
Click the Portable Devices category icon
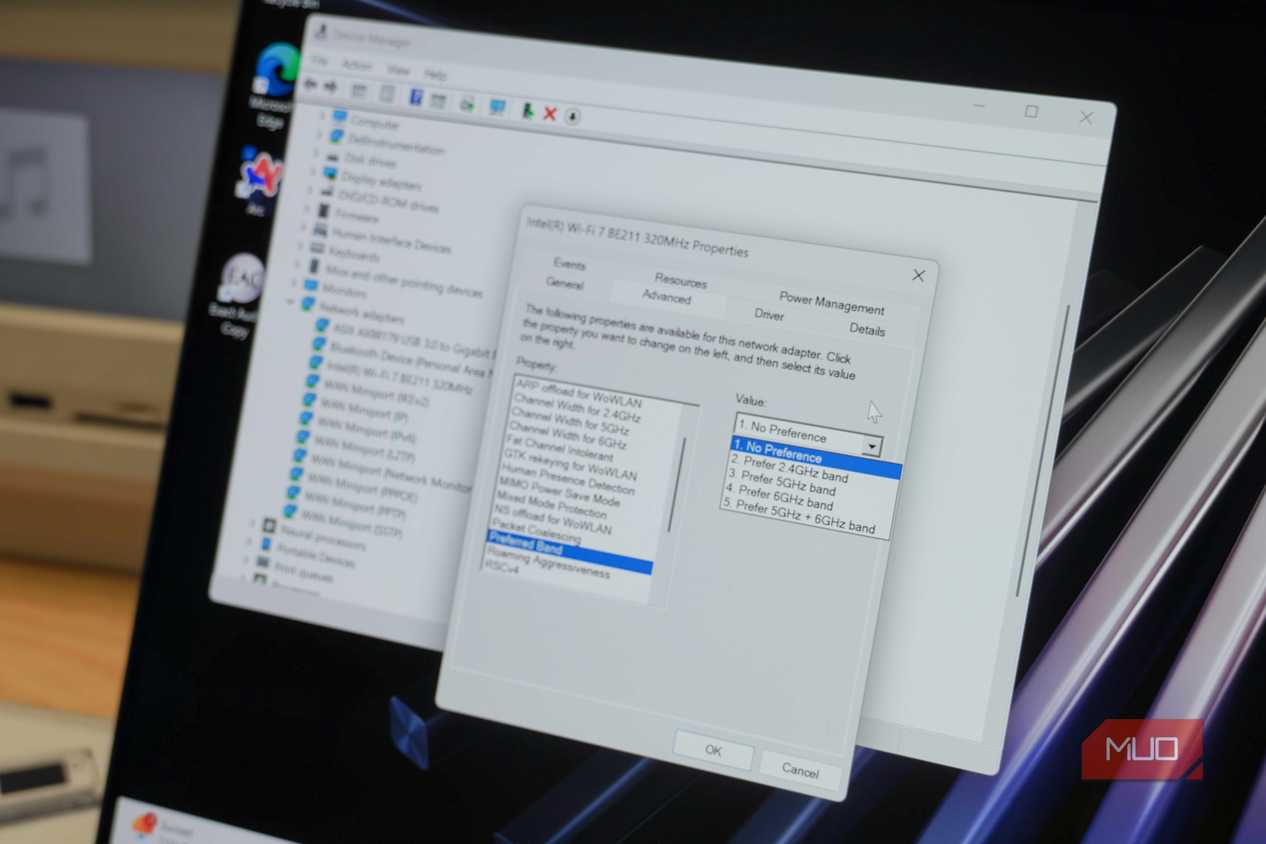click(x=265, y=544)
